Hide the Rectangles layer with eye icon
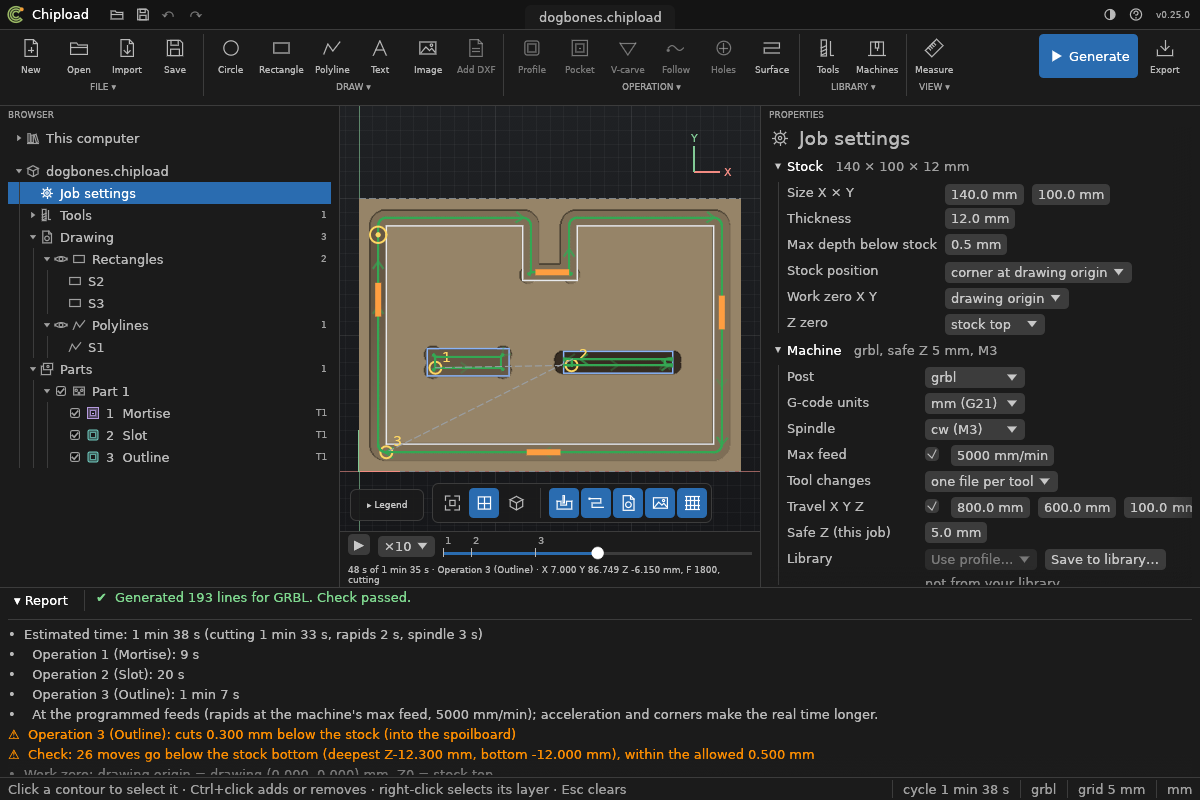The height and width of the screenshot is (800, 1200). point(61,259)
